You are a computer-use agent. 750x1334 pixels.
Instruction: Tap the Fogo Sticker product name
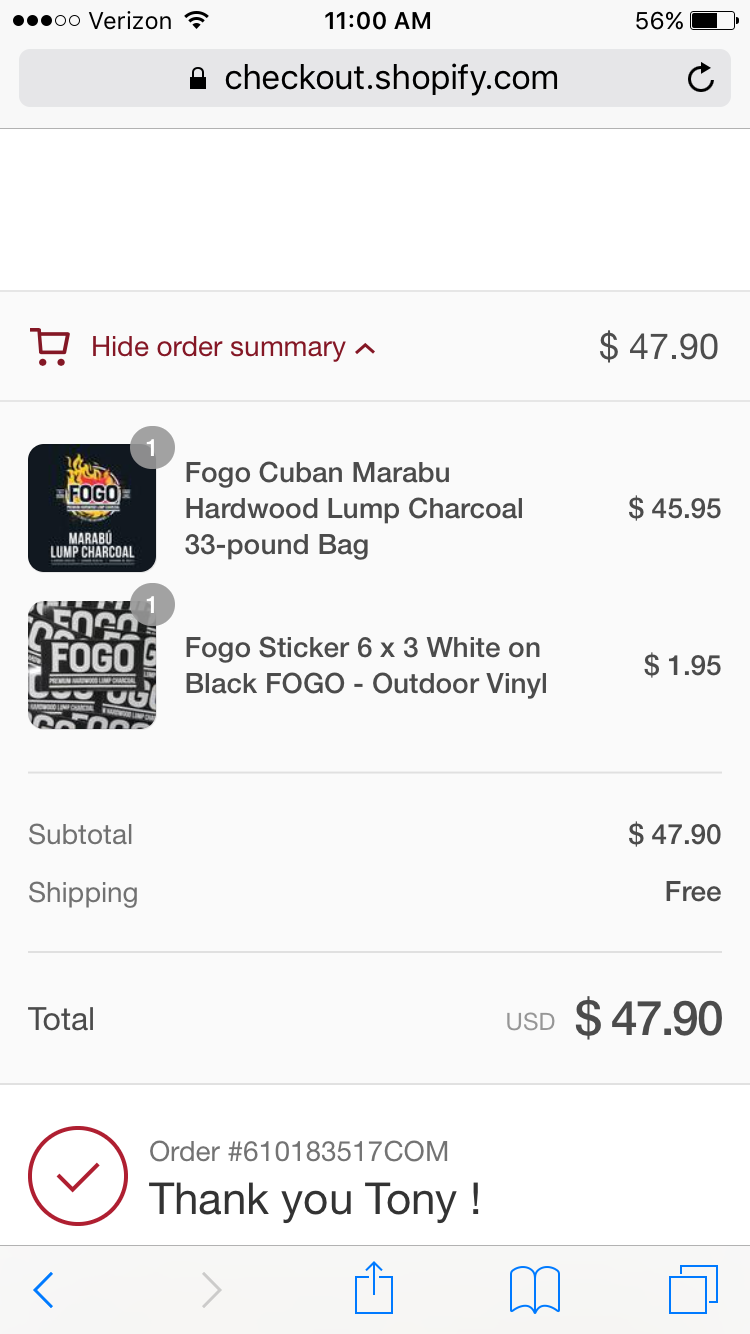[x=366, y=666]
